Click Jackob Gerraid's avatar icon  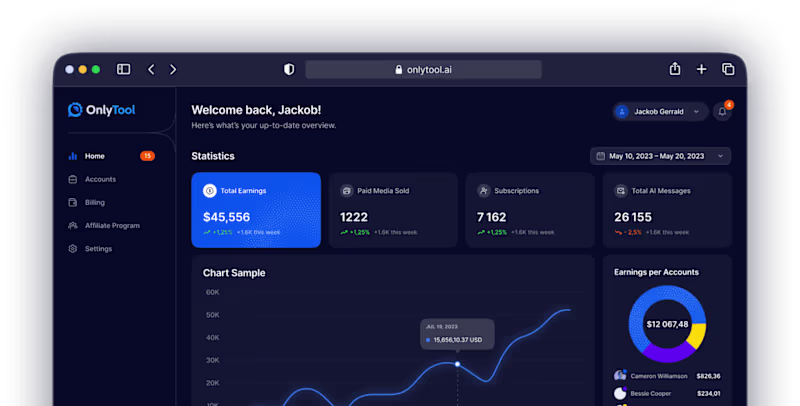coord(621,112)
